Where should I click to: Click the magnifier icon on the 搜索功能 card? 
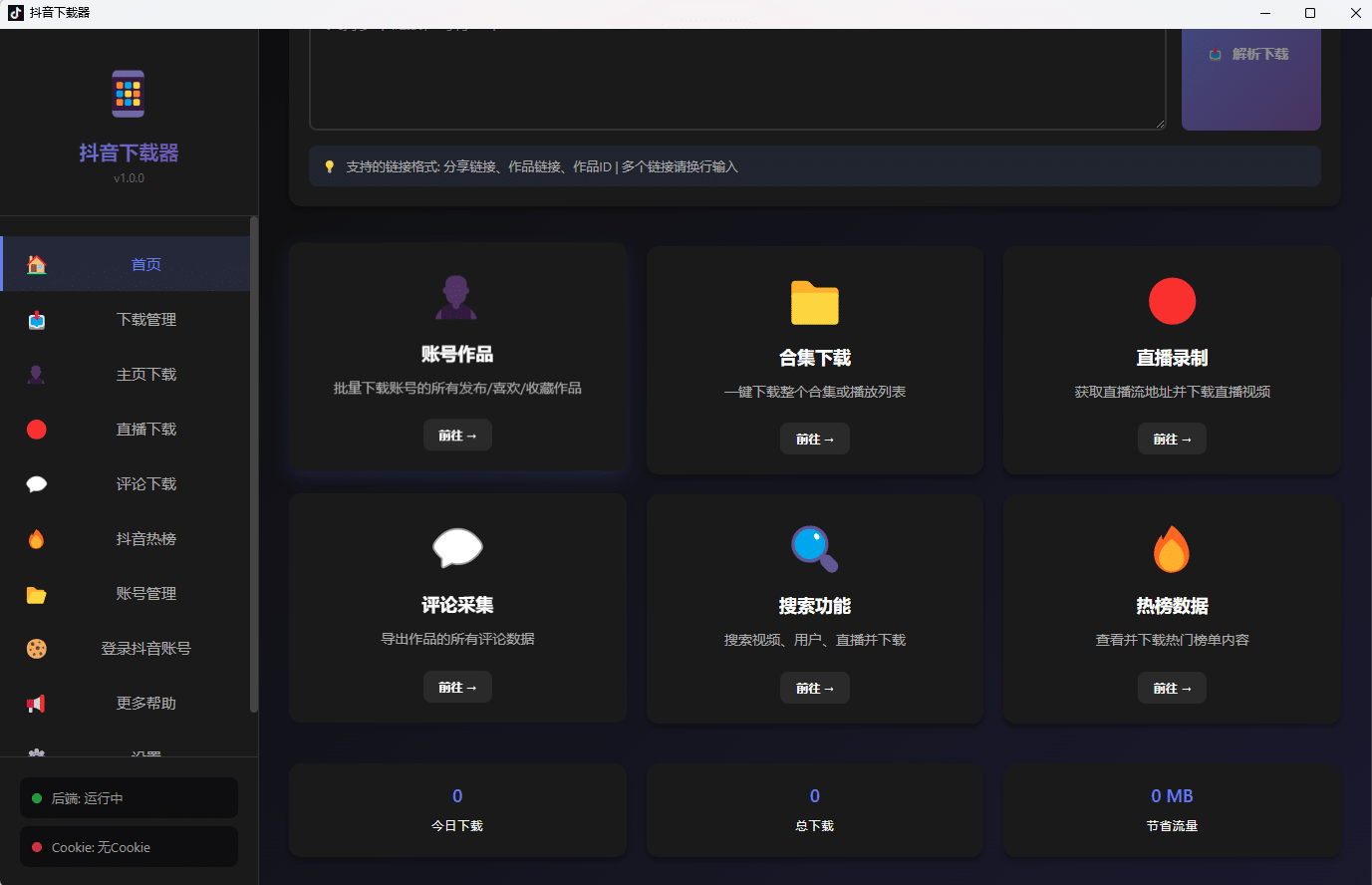(814, 548)
